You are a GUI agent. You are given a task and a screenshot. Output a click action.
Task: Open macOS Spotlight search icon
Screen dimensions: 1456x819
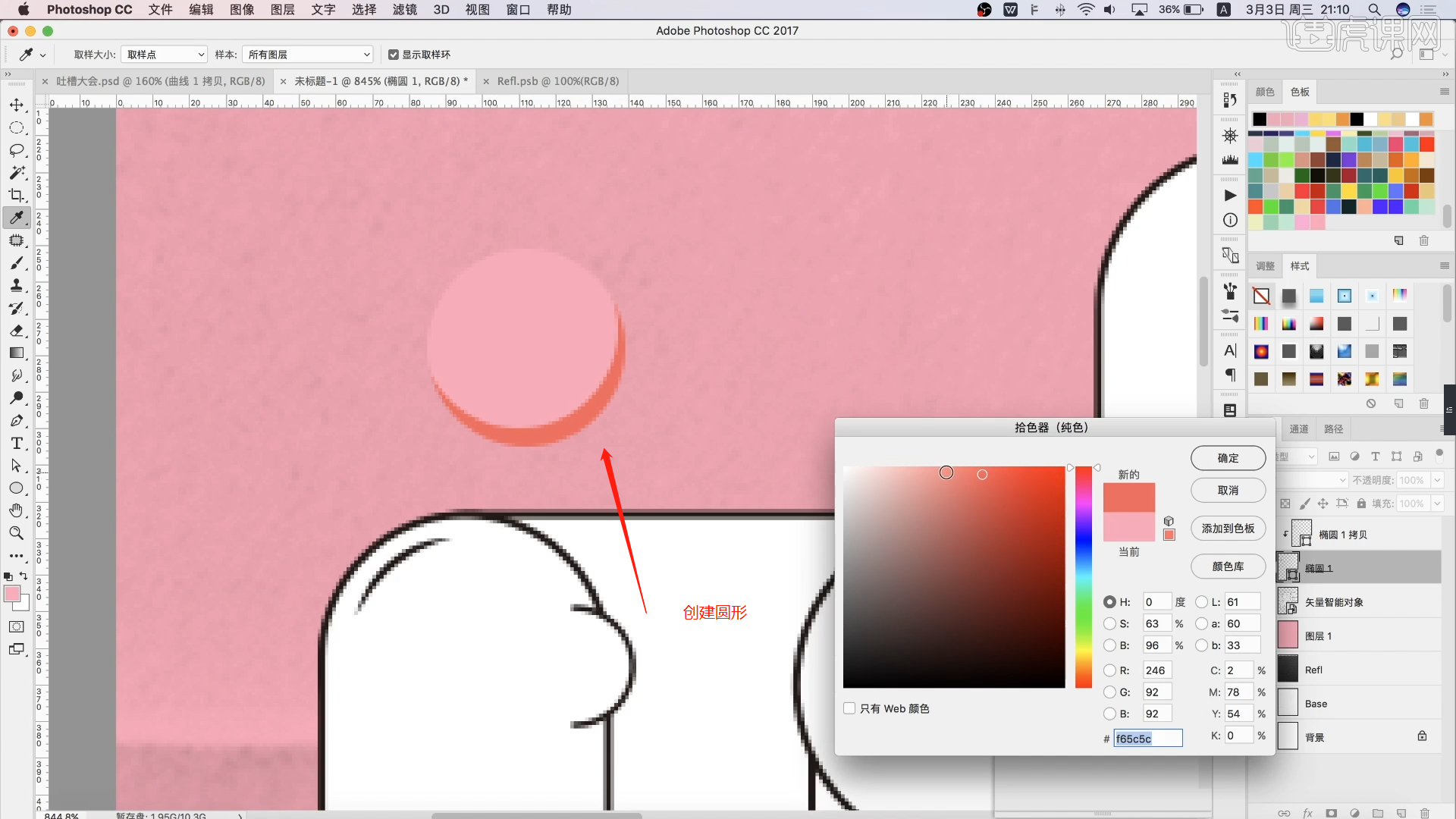click(x=1373, y=10)
